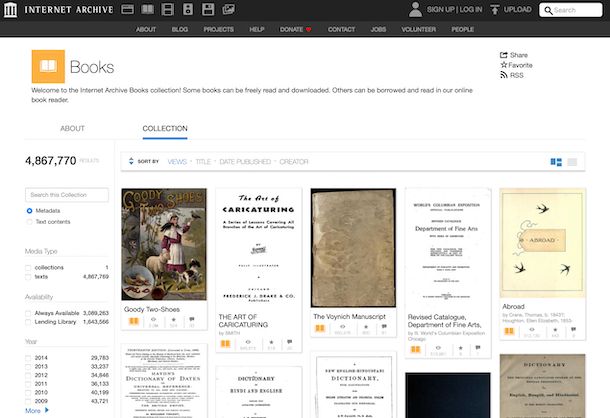Expand More year options
Viewport: 610px width, 418px height.
pos(37,410)
